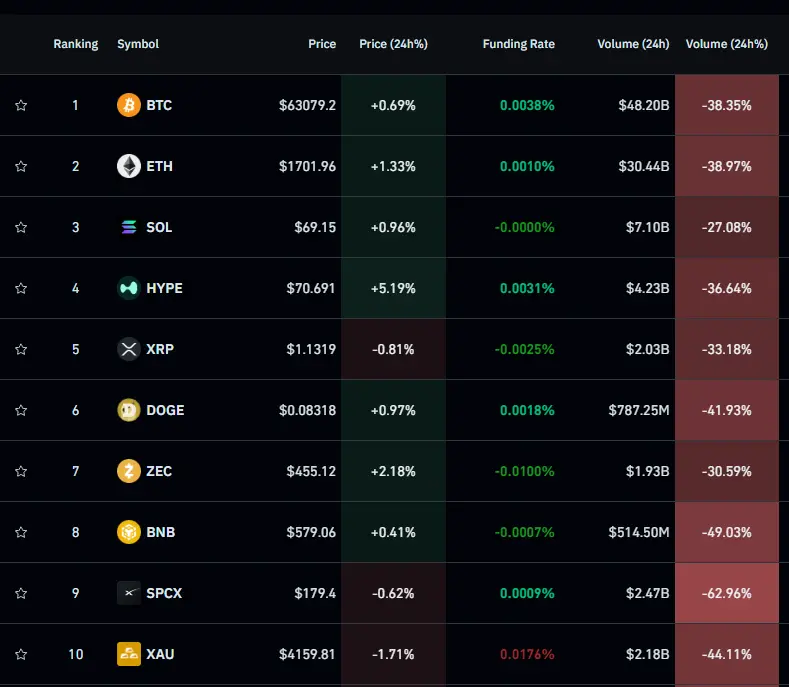Click the -49.03% volume change cell

(727, 532)
